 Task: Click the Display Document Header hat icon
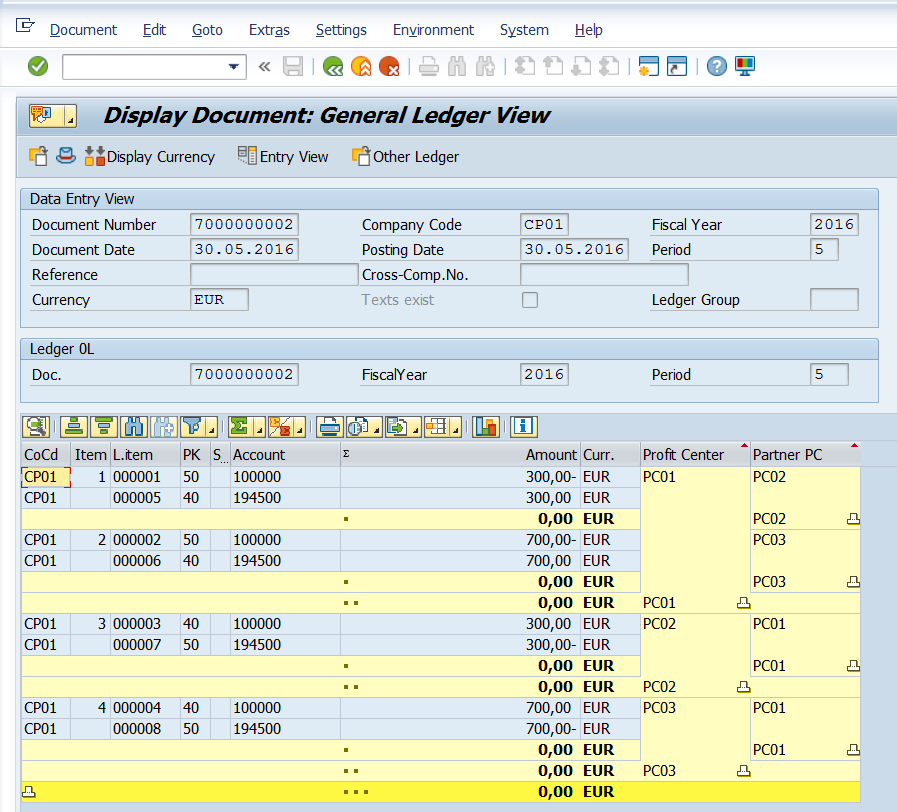(66, 156)
